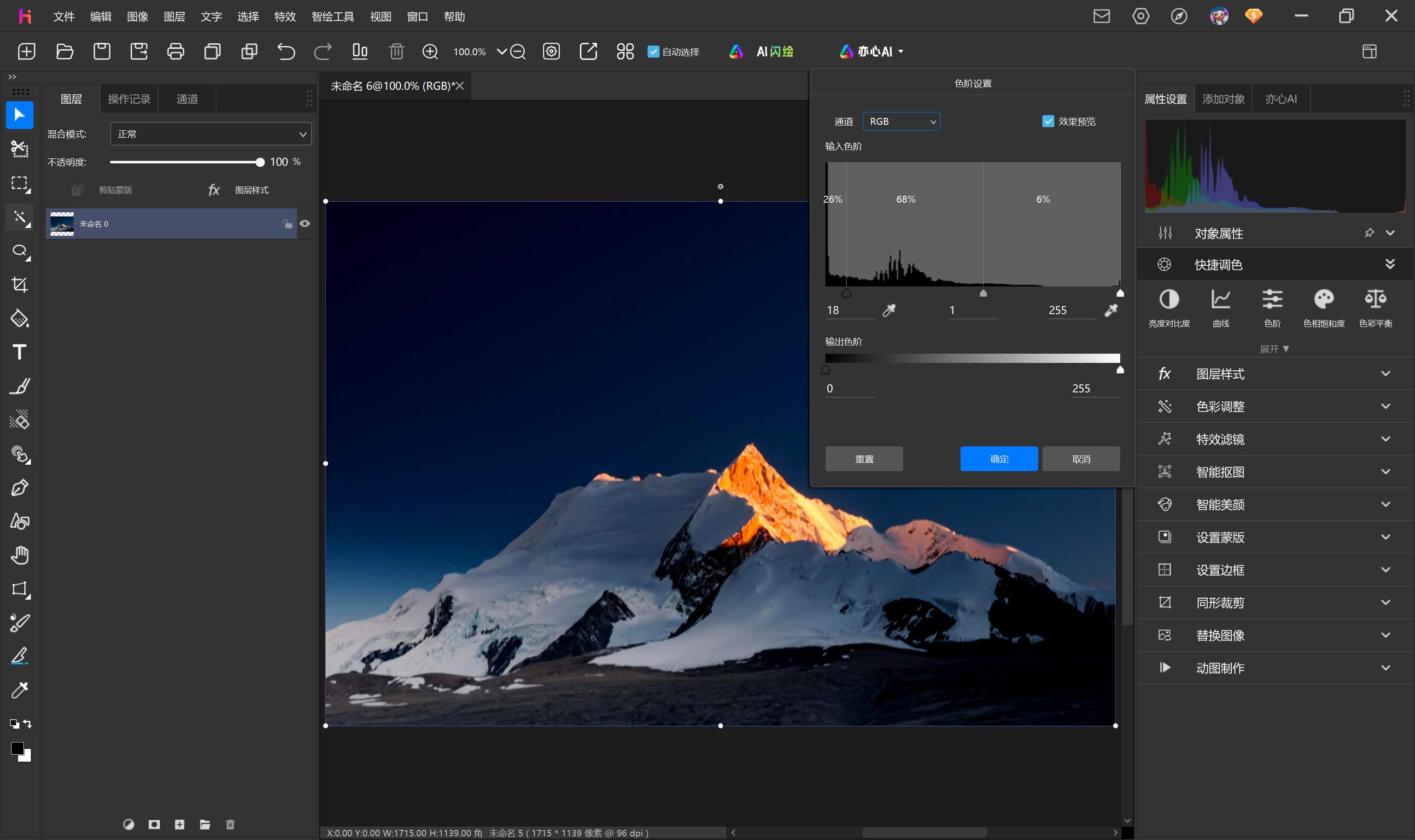The height and width of the screenshot is (840, 1415).
Task: Click the midtone input levels slider handle
Action: coord(983,292)
